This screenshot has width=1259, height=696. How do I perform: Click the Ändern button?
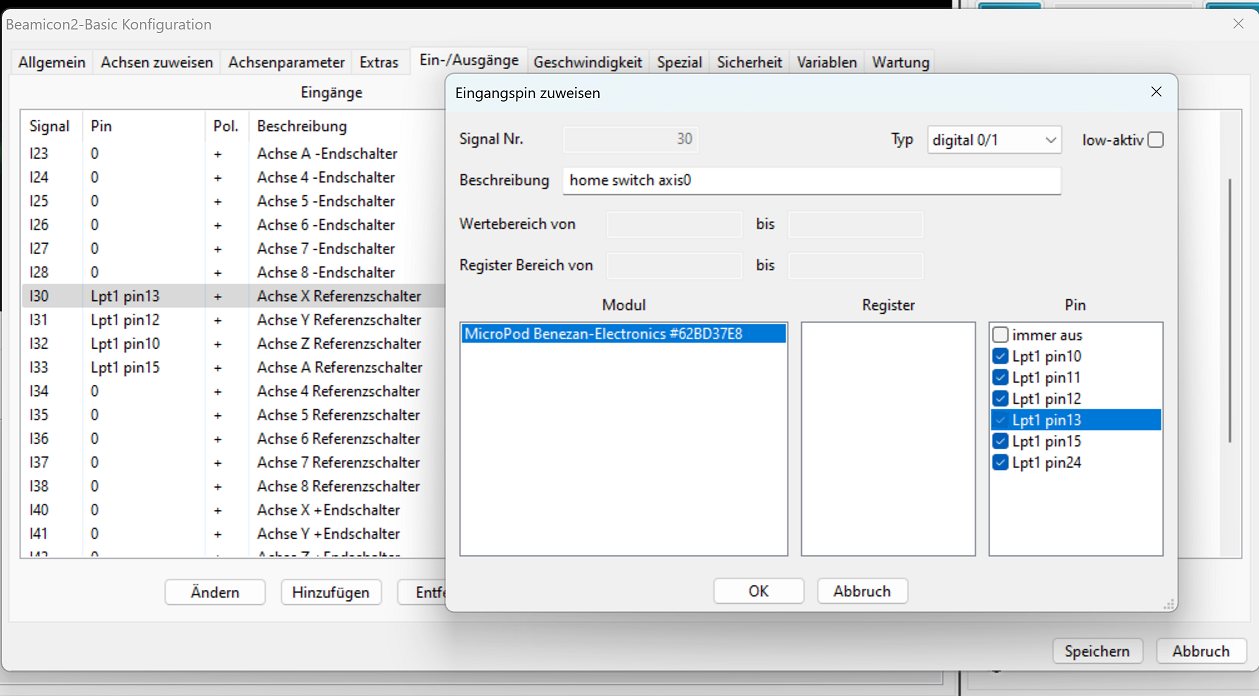(x=215, y=592)
